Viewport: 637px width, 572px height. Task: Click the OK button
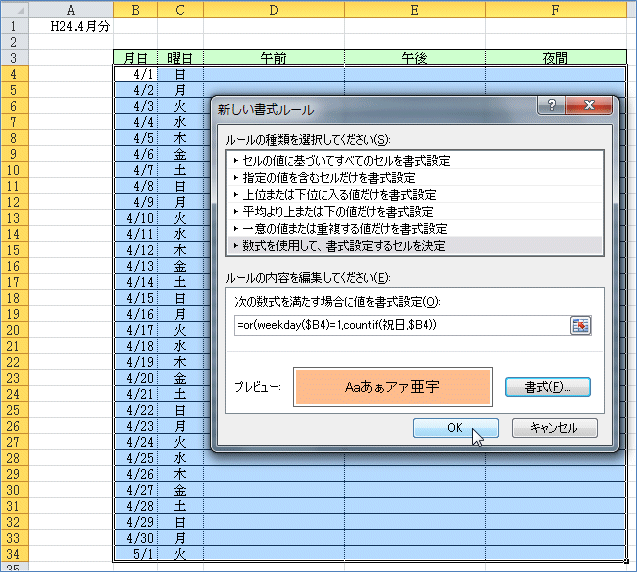[455, 428]
